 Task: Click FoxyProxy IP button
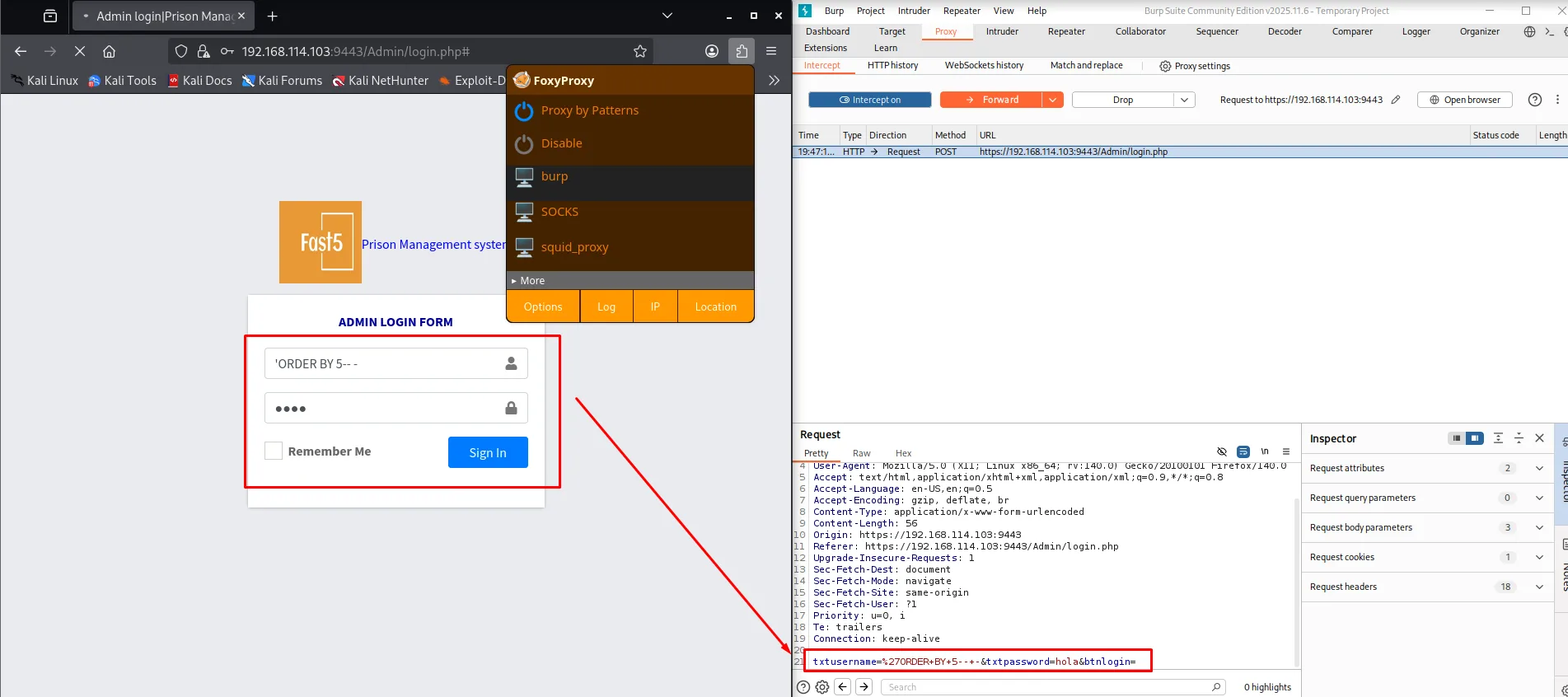click(x=655, y=306)
